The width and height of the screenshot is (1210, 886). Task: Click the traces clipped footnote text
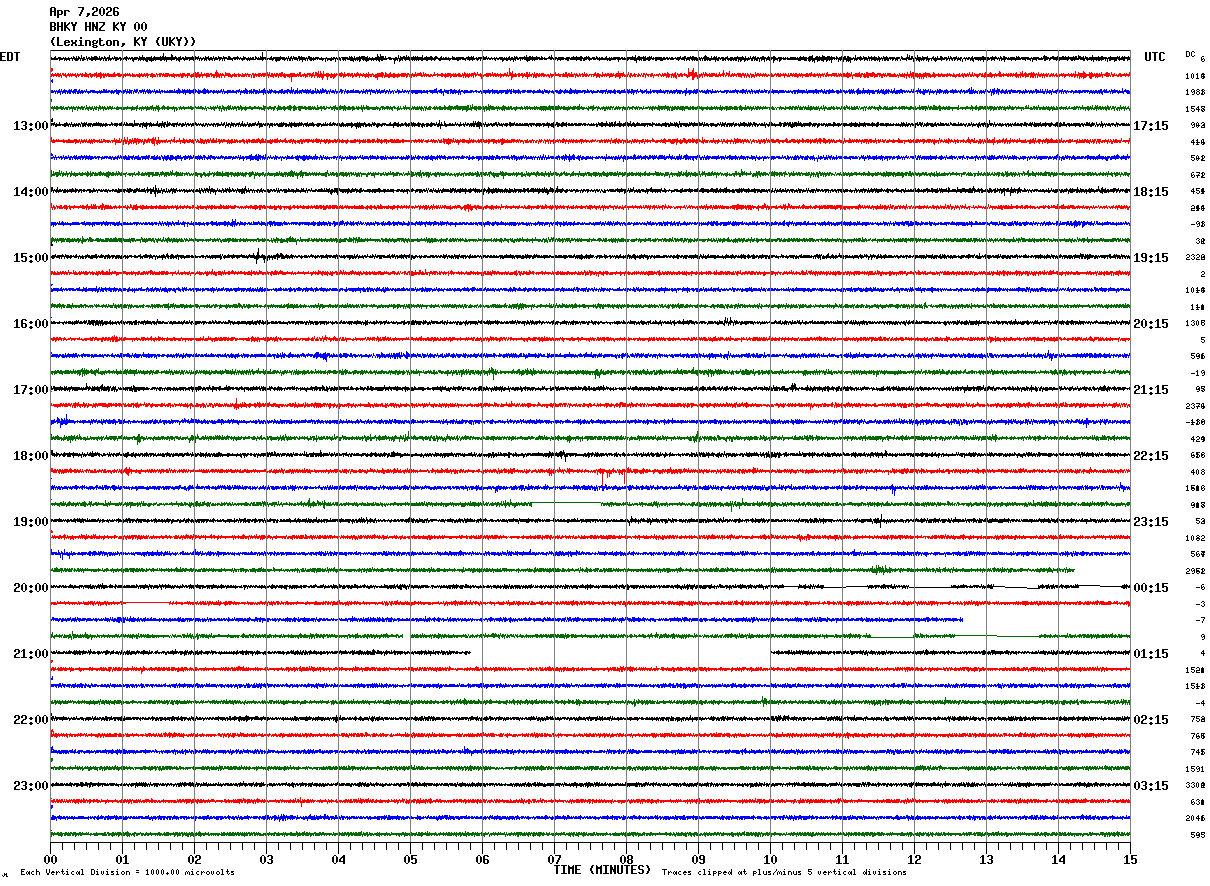(784, 872)
